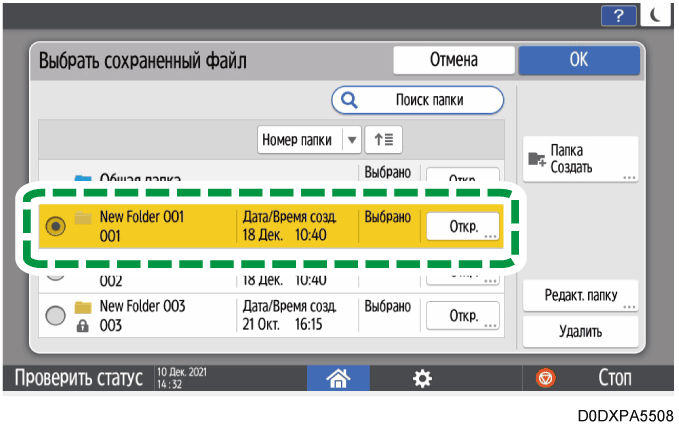This screenshot has width=679, height=427.
Task: Open New Folder 003 with Откр. button
Action: point(462,316)
